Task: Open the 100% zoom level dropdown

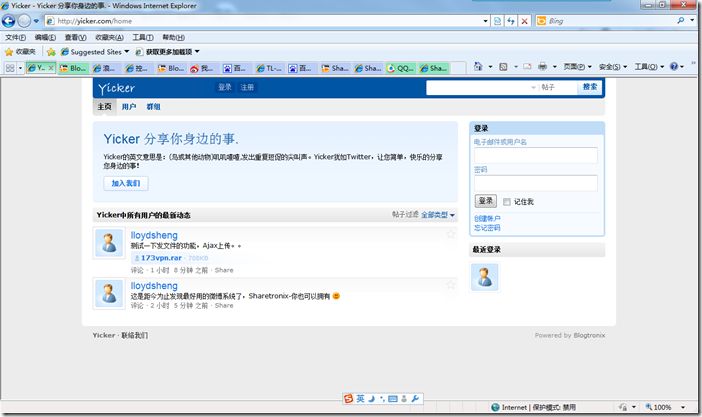Action: 683,407
